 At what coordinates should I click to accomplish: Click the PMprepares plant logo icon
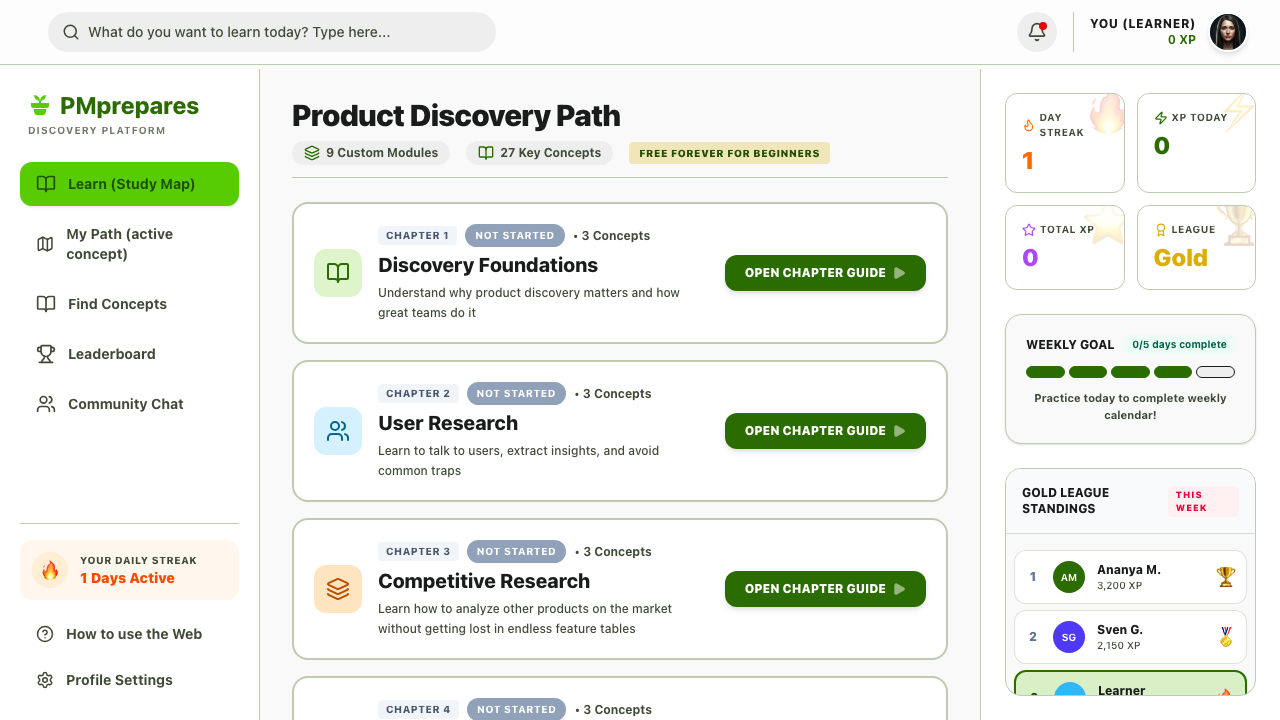point(40,105)
